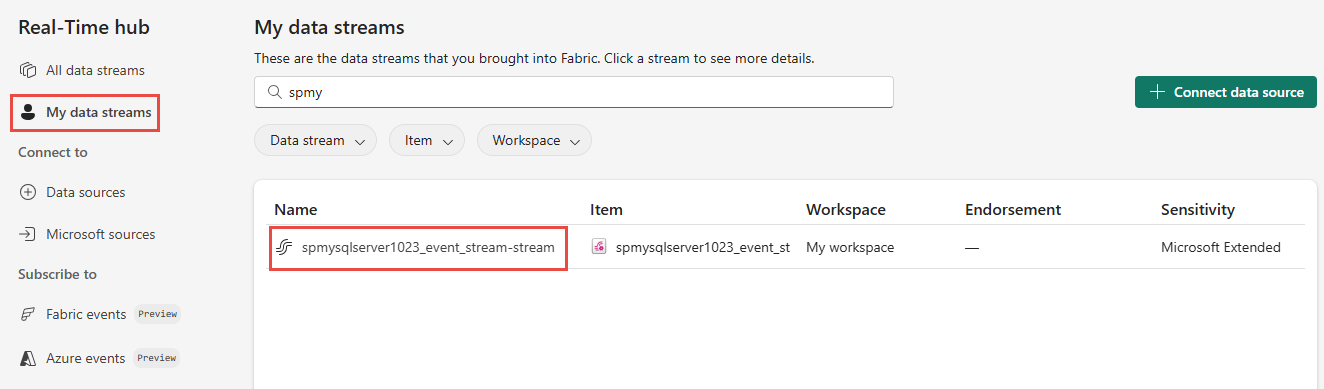Click the My data streams person icon
Screen dimensions: 1324x389
point(28,113)
